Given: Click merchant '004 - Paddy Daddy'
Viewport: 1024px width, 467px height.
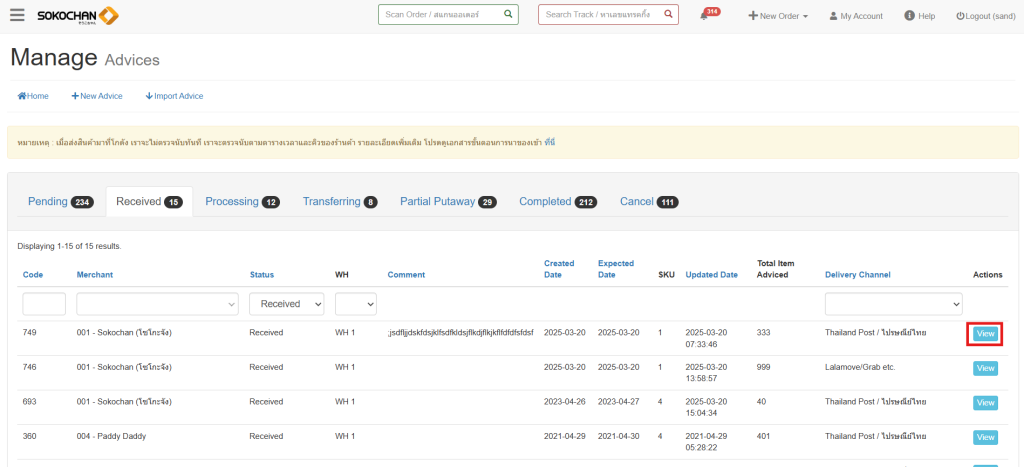Looking at the screenshot, I should 111,436.
